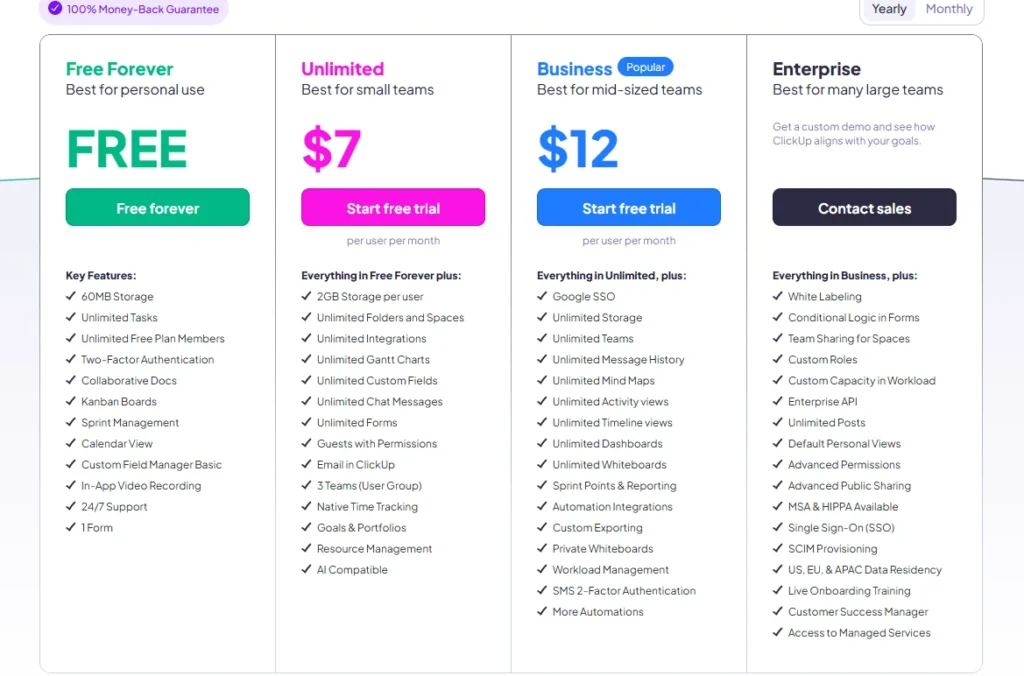Click checkmark beside Enterprise API
Screen dimensions: 1024x676
(778, 401)
